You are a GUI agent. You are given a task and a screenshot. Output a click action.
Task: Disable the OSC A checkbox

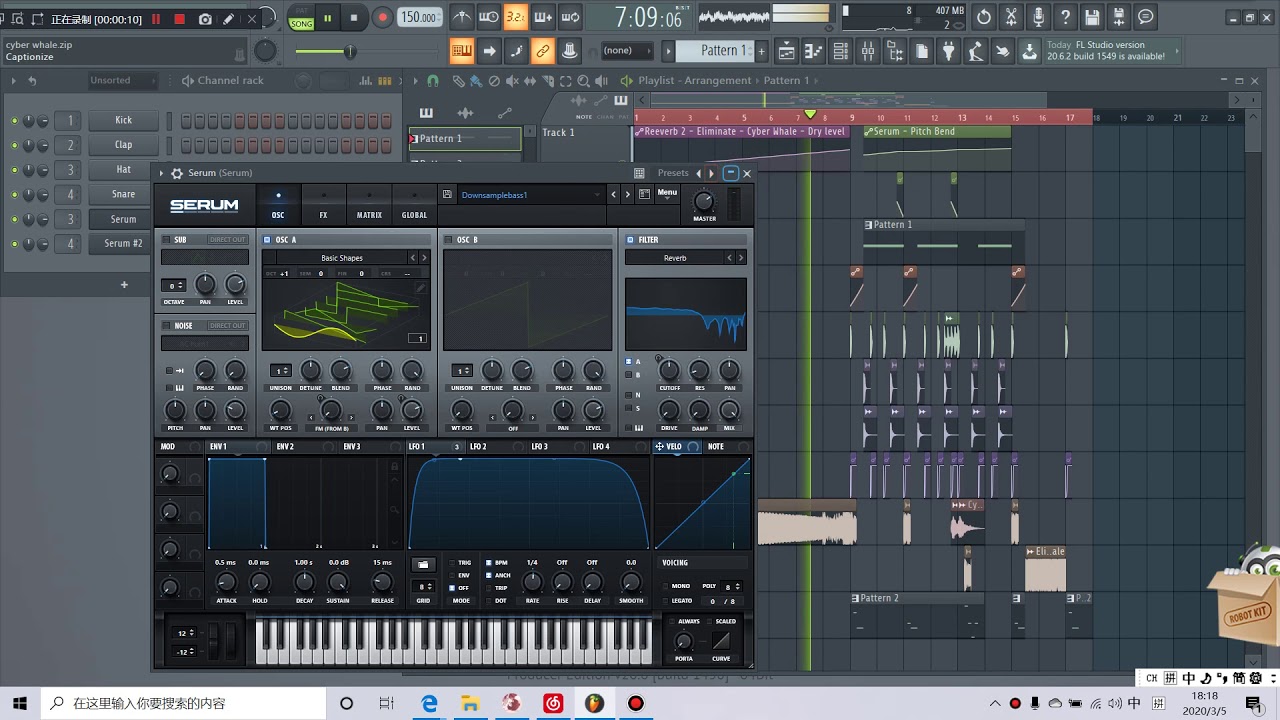267,240
